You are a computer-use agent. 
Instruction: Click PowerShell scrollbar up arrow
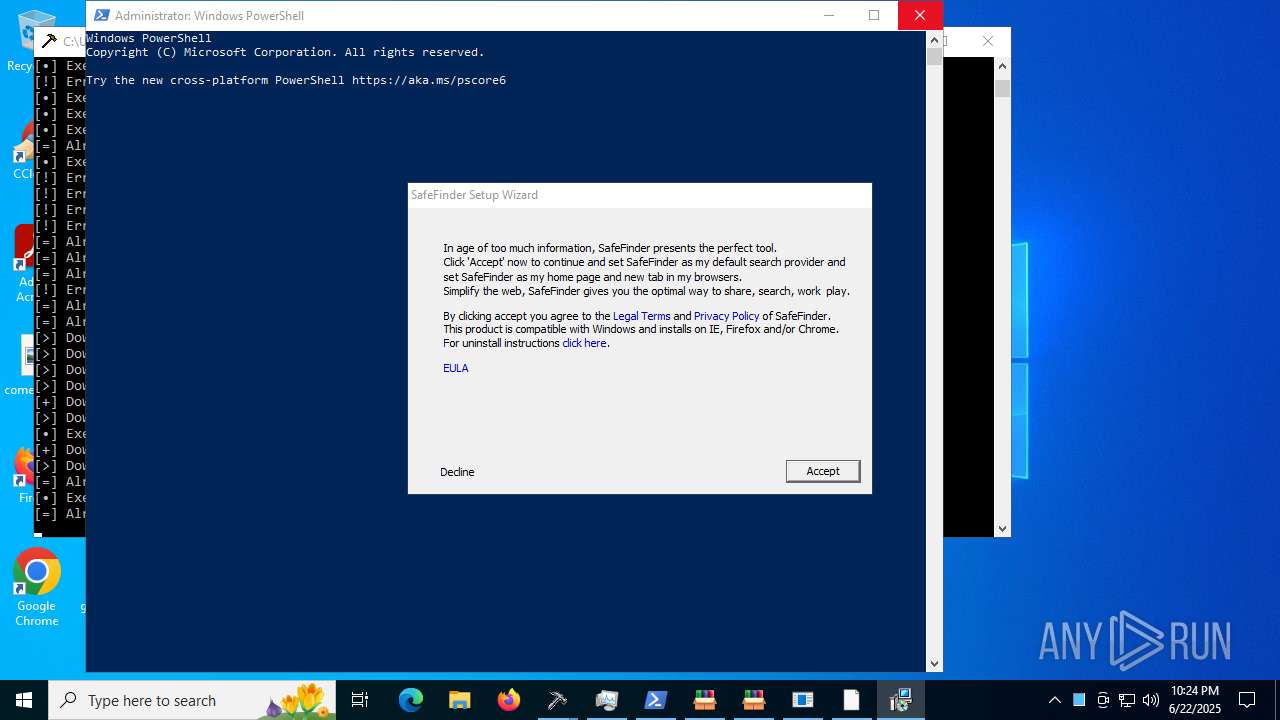(x=935, y=40)
